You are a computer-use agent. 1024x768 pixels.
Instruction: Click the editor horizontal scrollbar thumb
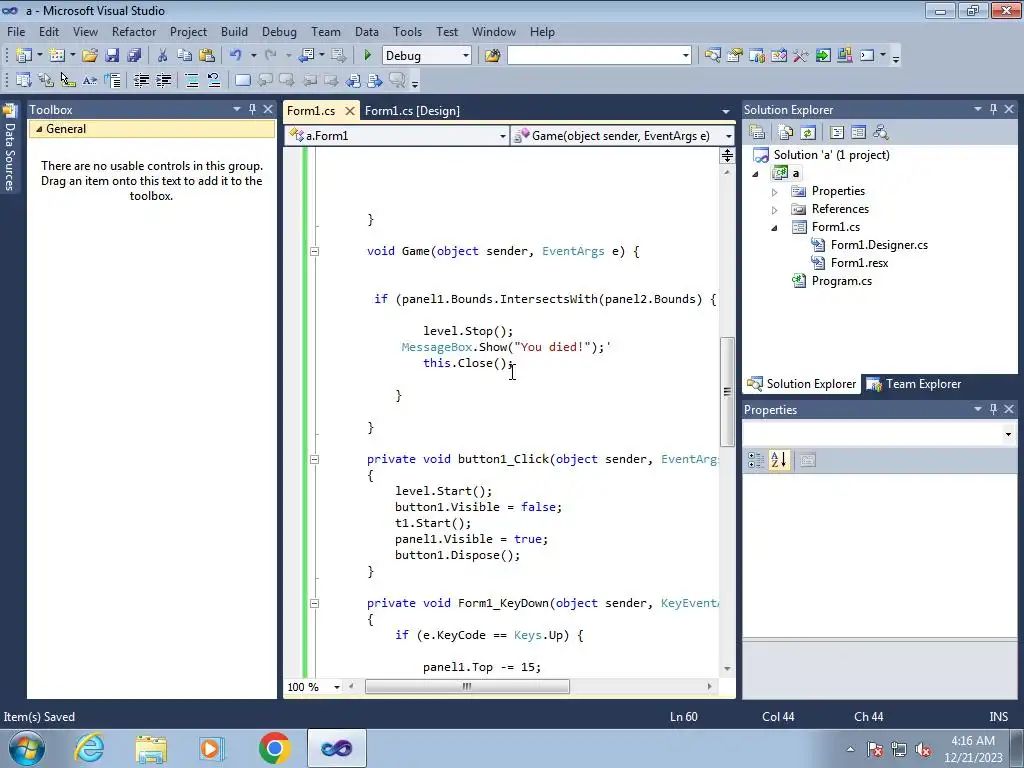pyautogui.click(x=467, y=686)
